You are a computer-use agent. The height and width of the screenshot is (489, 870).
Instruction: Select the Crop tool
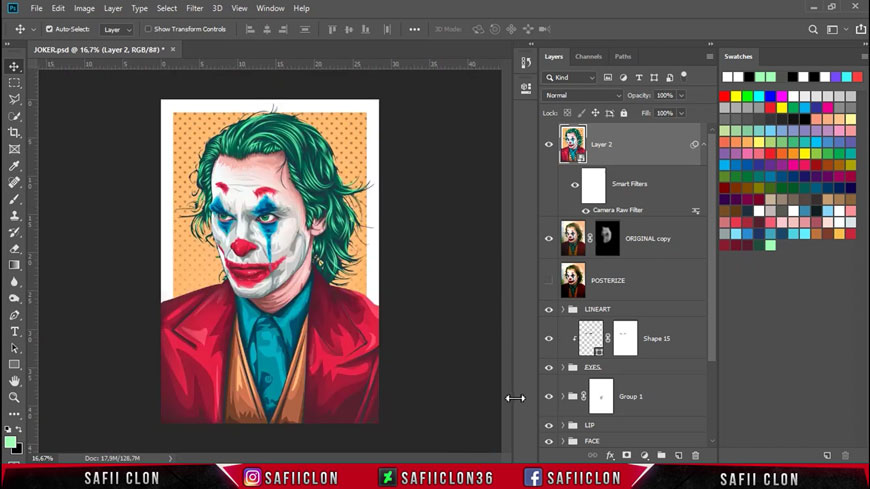pos(14,133)
